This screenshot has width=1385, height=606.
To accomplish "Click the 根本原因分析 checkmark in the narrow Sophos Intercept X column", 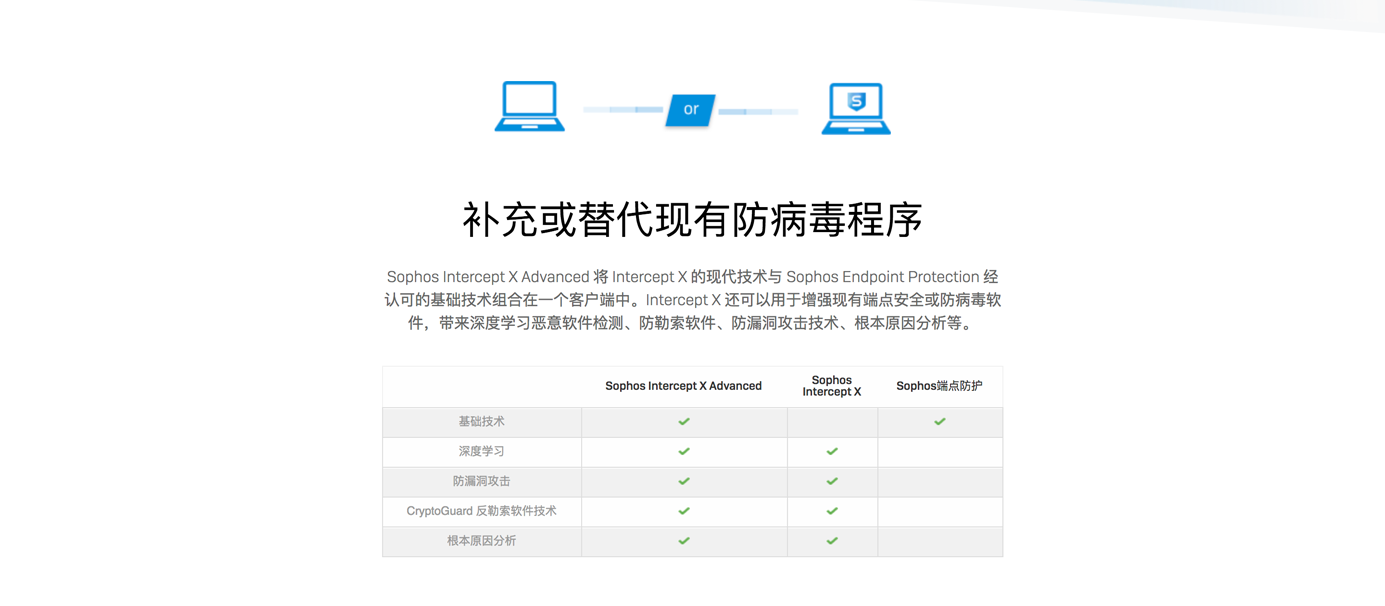I will pyautogui.click(x=832, y=541).
